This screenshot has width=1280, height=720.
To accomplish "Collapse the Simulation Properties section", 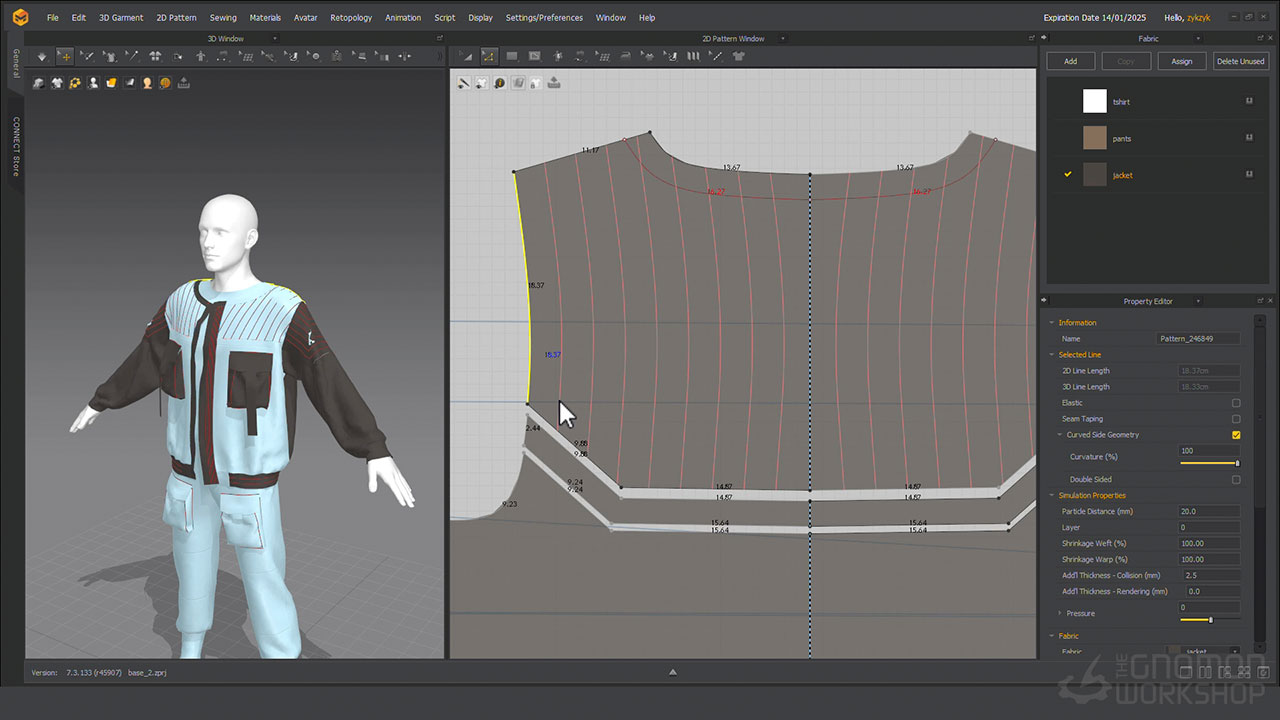I will click(x=1051, y=495).
